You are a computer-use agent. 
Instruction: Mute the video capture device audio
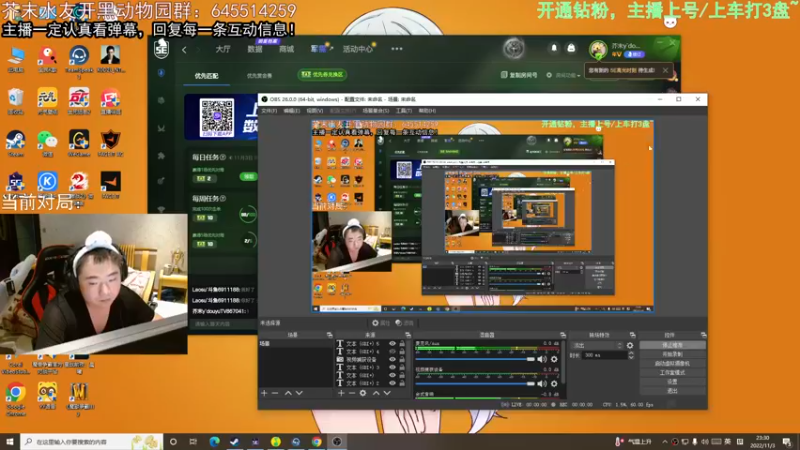pos(542,384)
